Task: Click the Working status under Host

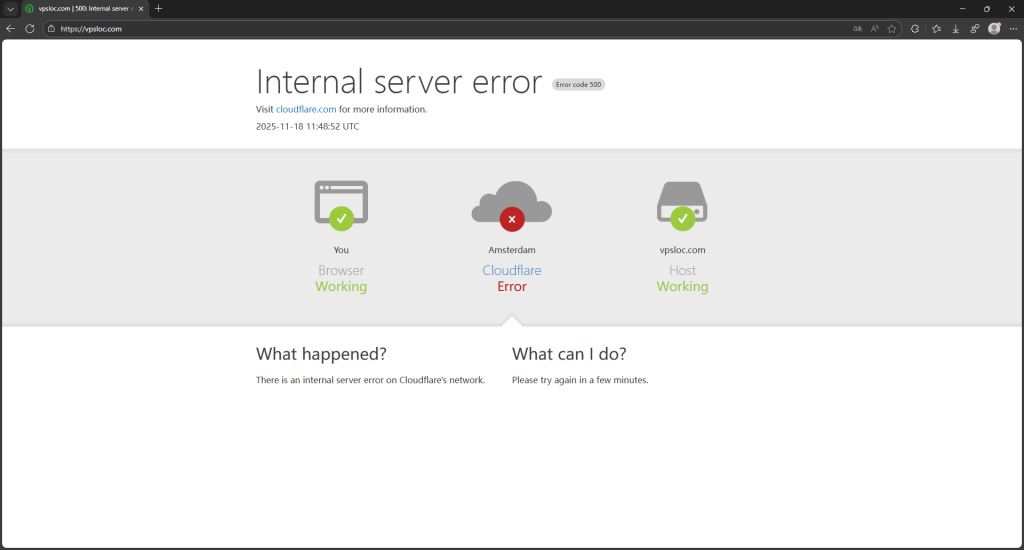Action: tap(682, 287)
